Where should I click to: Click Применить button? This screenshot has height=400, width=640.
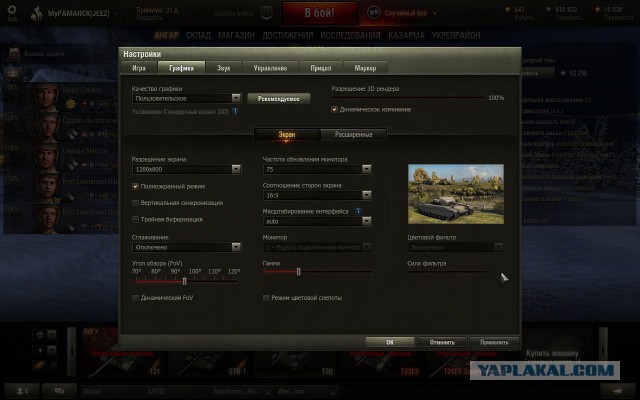(x=494, y=342)
